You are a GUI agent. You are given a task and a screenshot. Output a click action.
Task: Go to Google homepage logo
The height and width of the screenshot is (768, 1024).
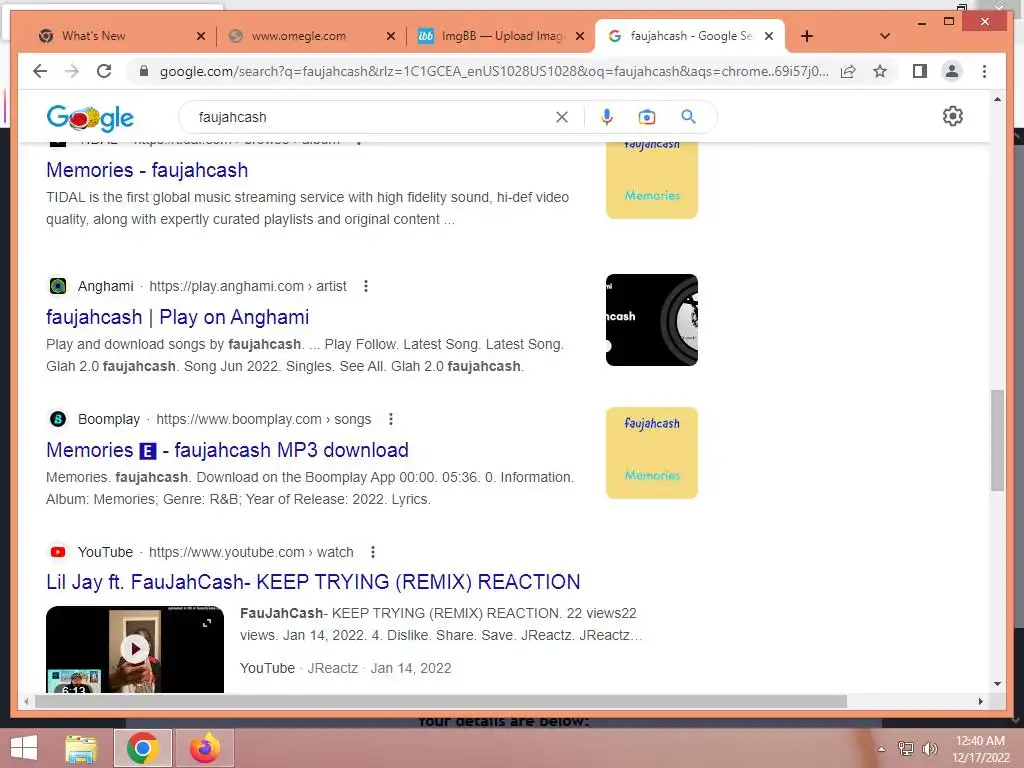pyautogui.click(x=90, y=118)
